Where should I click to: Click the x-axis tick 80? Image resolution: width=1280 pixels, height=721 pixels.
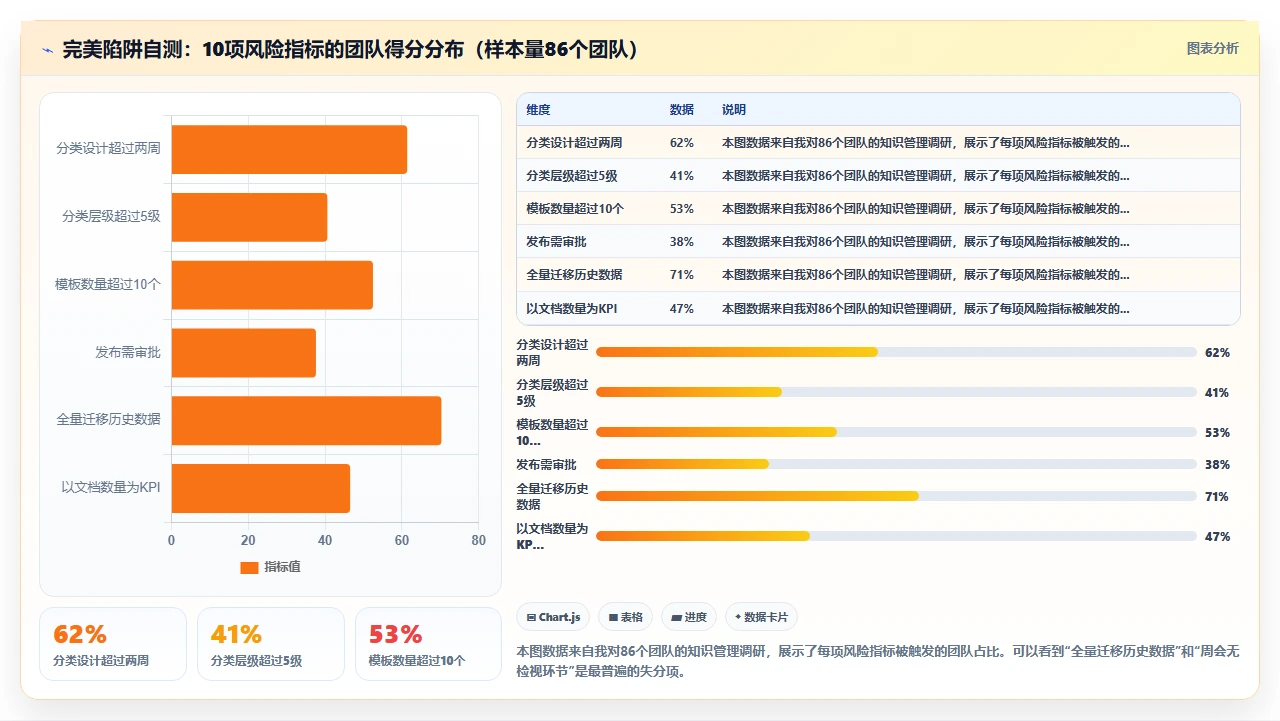click(x=478, y=540)
